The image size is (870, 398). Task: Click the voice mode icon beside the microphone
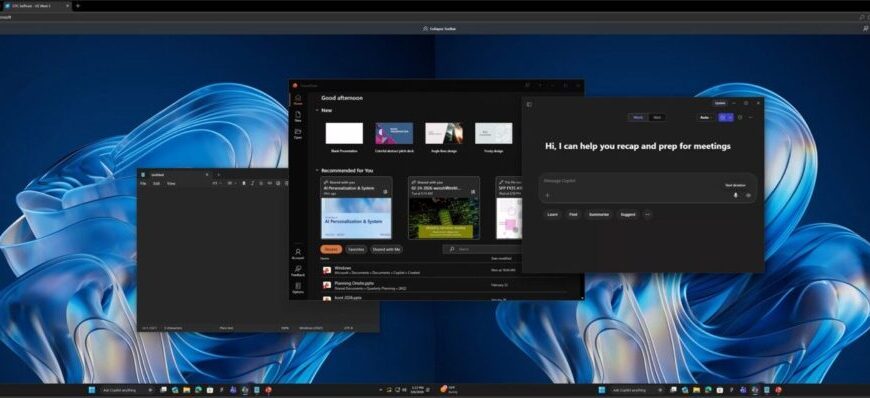tap(748, 195)
